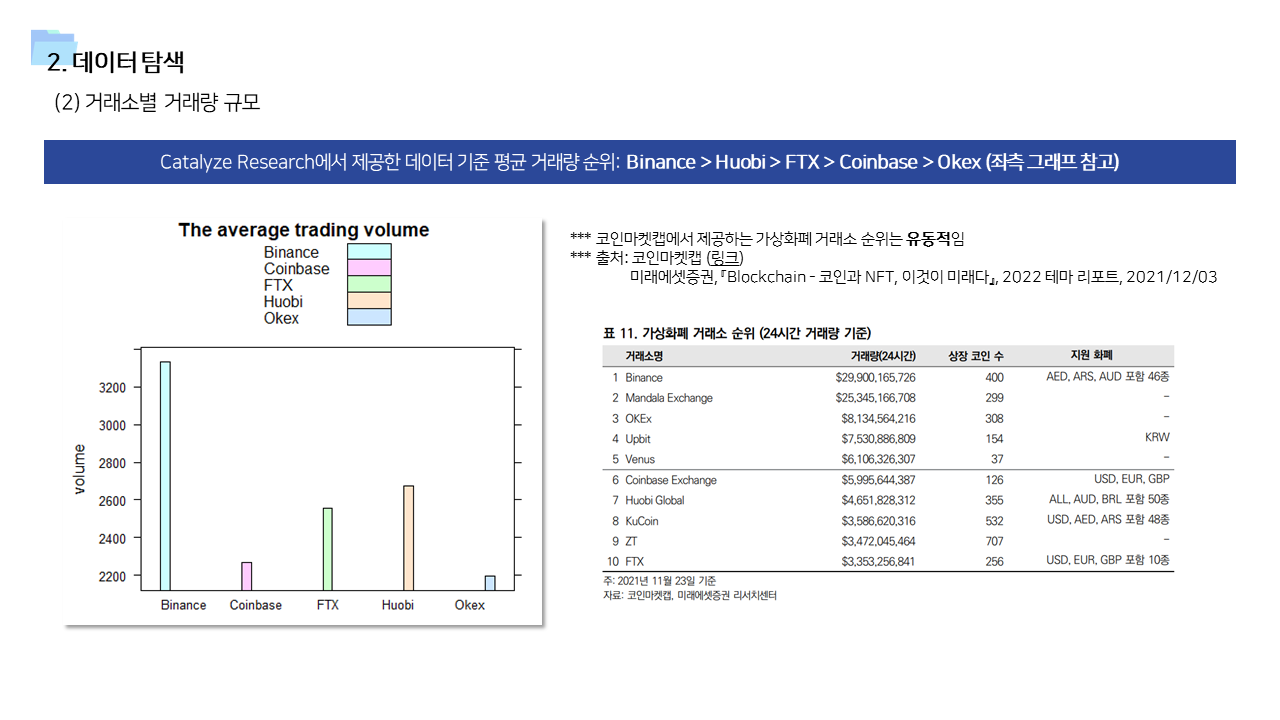Screen dimensions: 1280x720
Task: Click the volume $3,353,256,841
Action: point(878,562)
